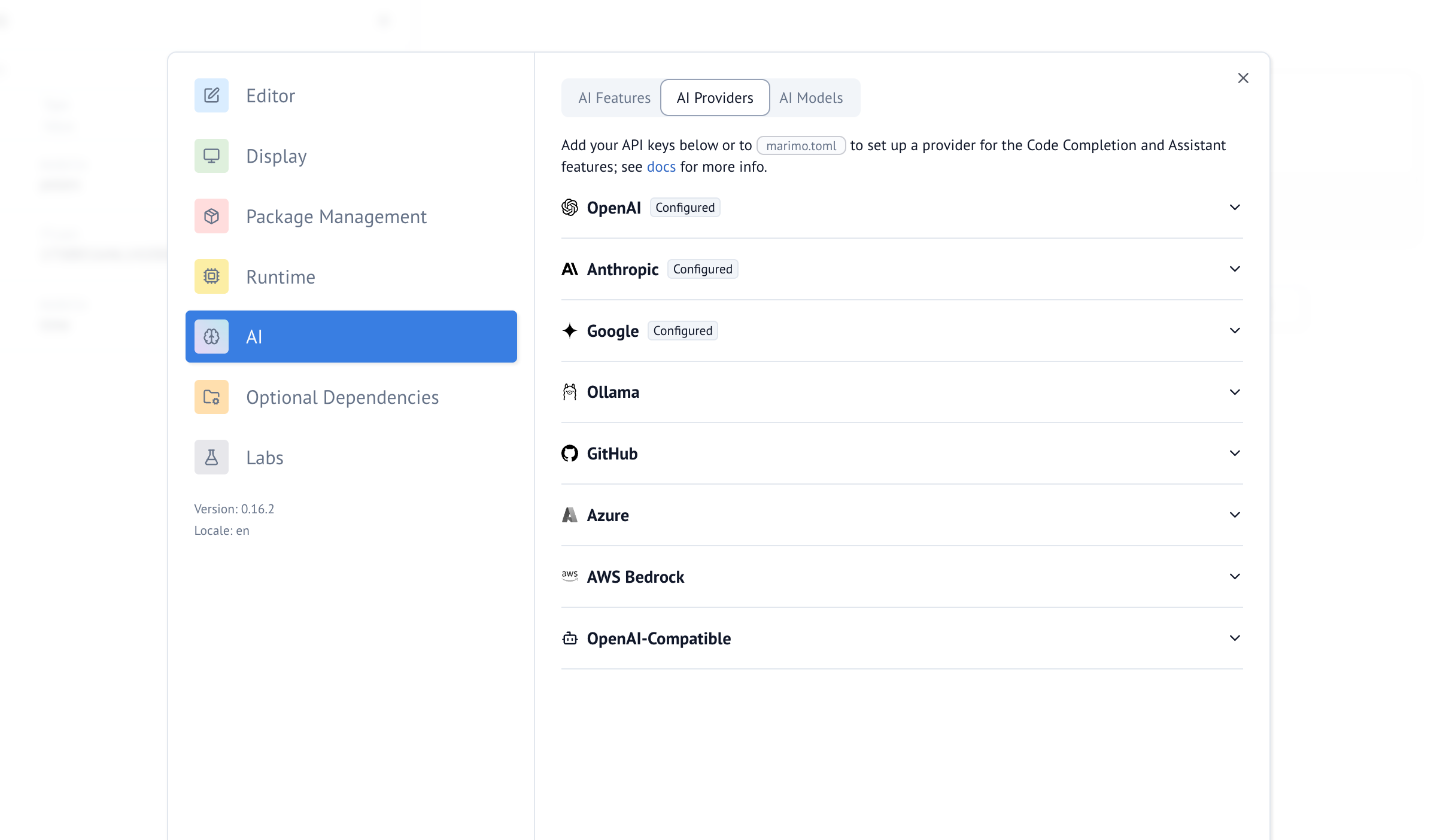The image size is (1446, 840).
Task: Expand the Azure provider settings
Action: tap(1234, 515)
